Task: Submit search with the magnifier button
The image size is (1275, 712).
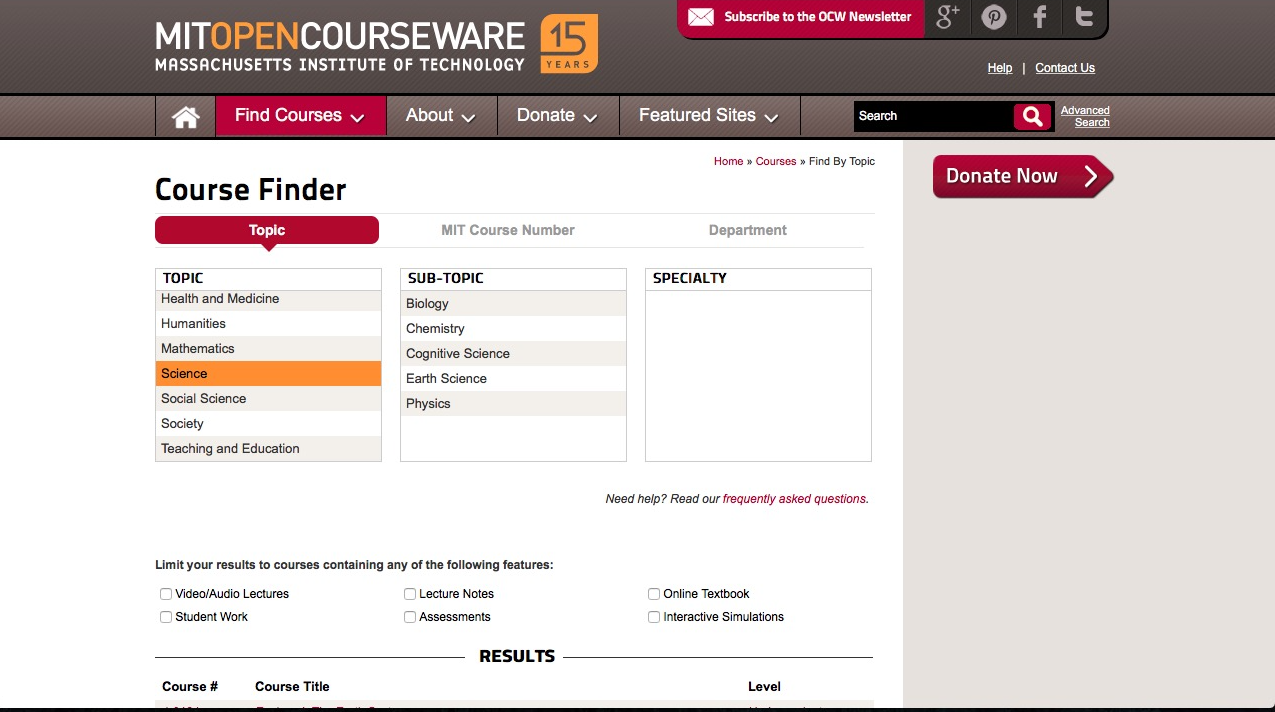Action: [x=1033, y=116]
